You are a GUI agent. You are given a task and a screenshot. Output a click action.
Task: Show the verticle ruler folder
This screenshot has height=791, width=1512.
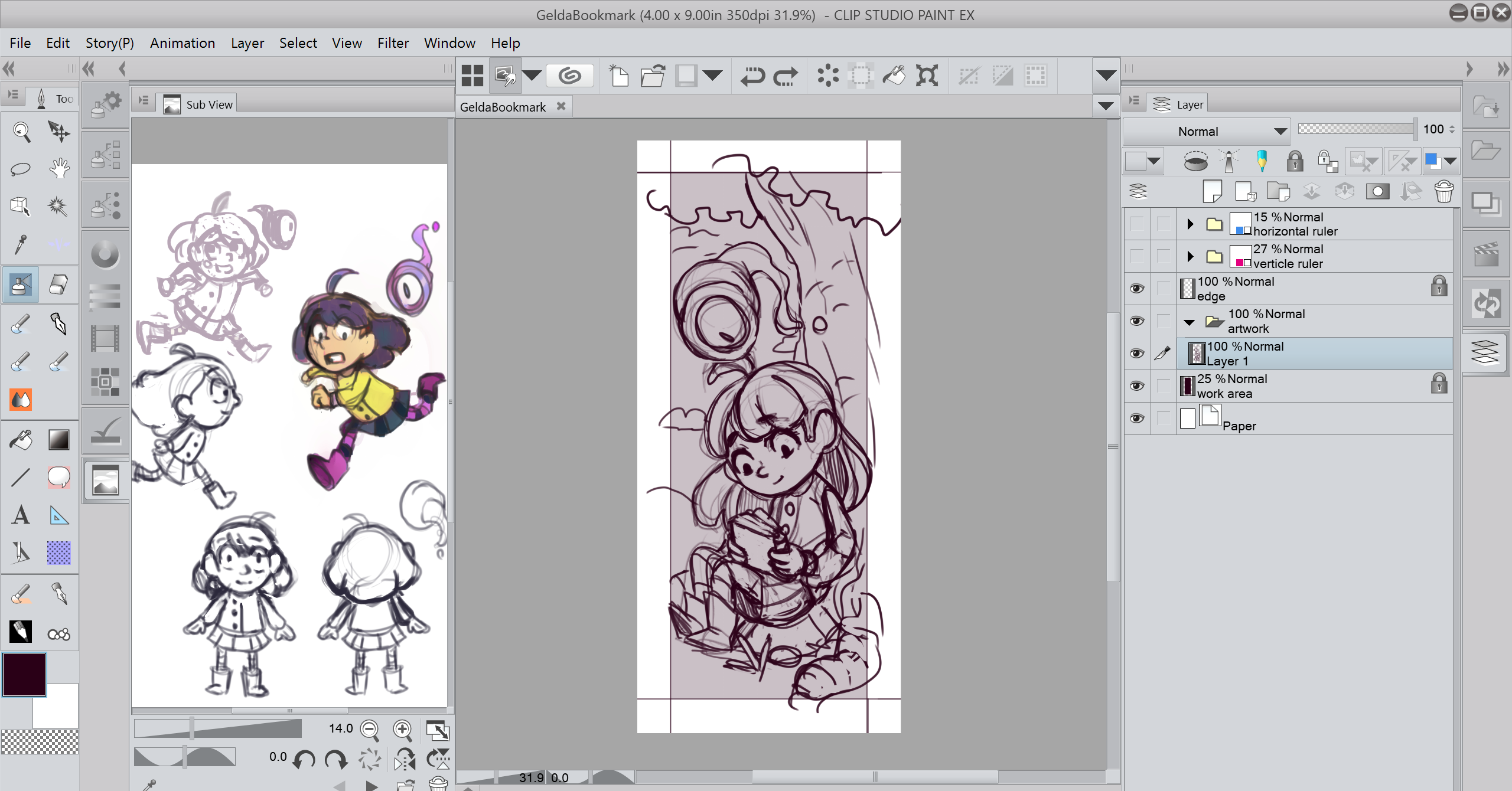pos(1137,256)
